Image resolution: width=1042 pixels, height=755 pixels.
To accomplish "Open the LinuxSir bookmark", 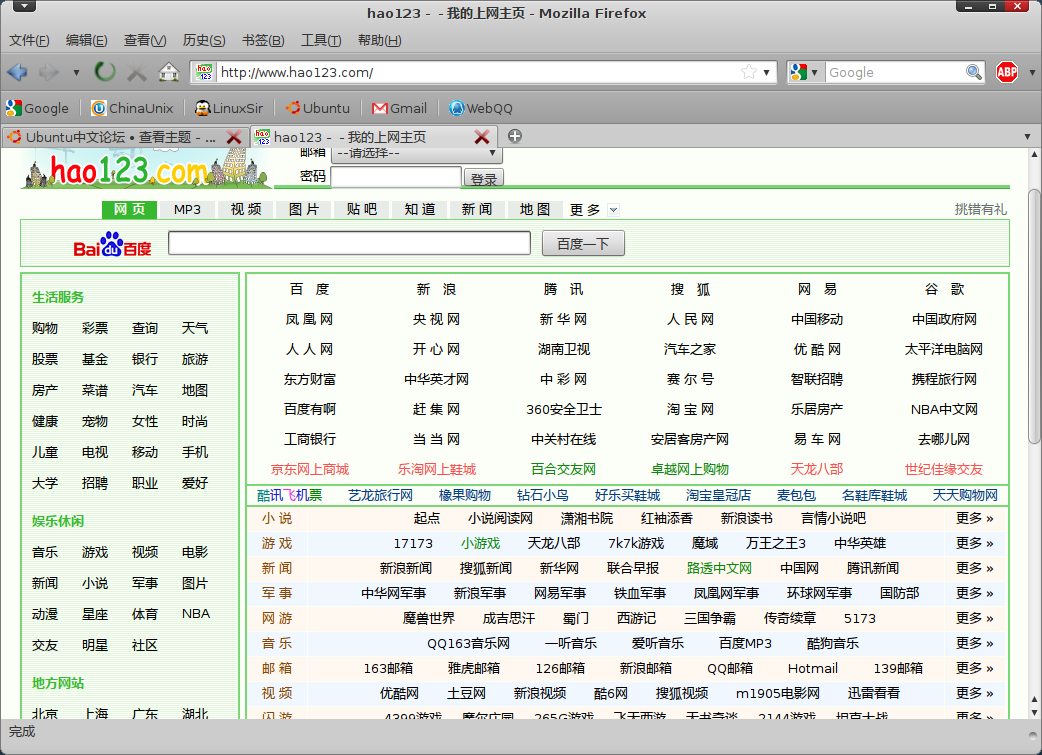I will pyautogui.click(x=229, y=108).
